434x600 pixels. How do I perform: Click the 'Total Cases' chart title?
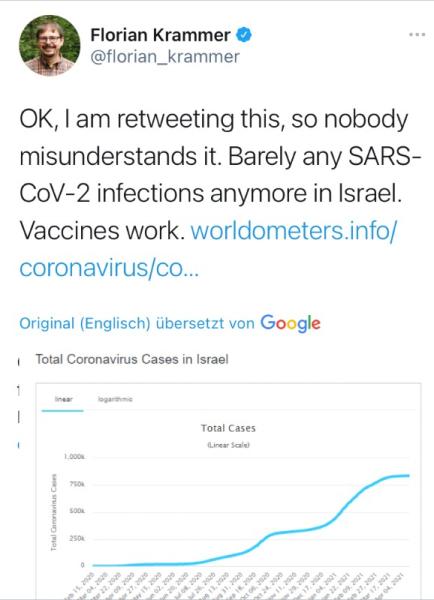(228, 428)
